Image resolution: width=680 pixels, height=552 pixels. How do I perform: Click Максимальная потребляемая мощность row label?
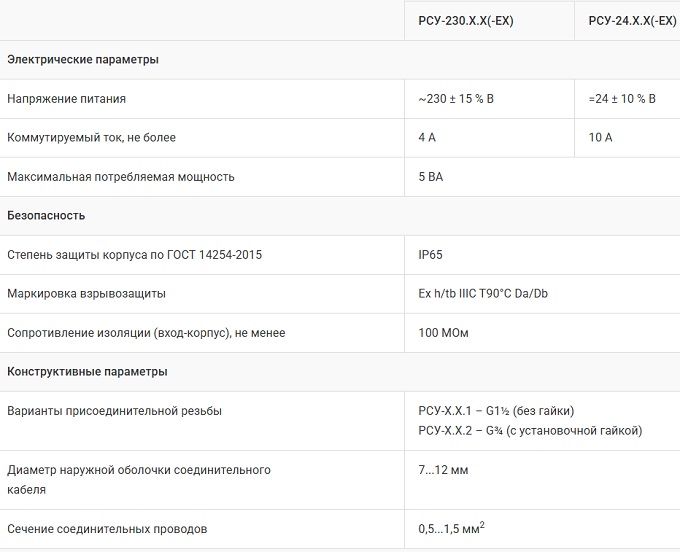pos(120,176)
